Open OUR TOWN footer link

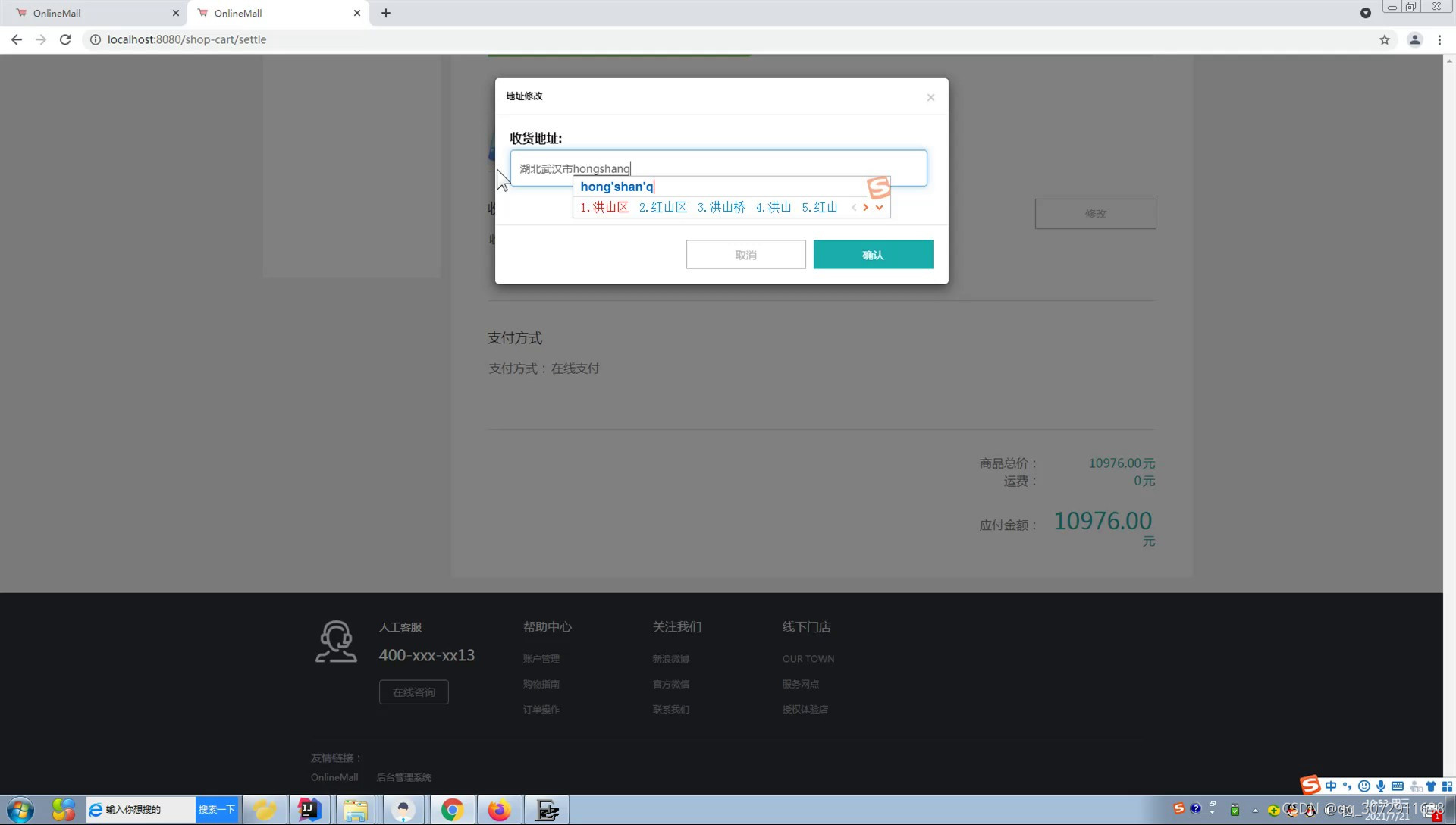click(808, 659)
